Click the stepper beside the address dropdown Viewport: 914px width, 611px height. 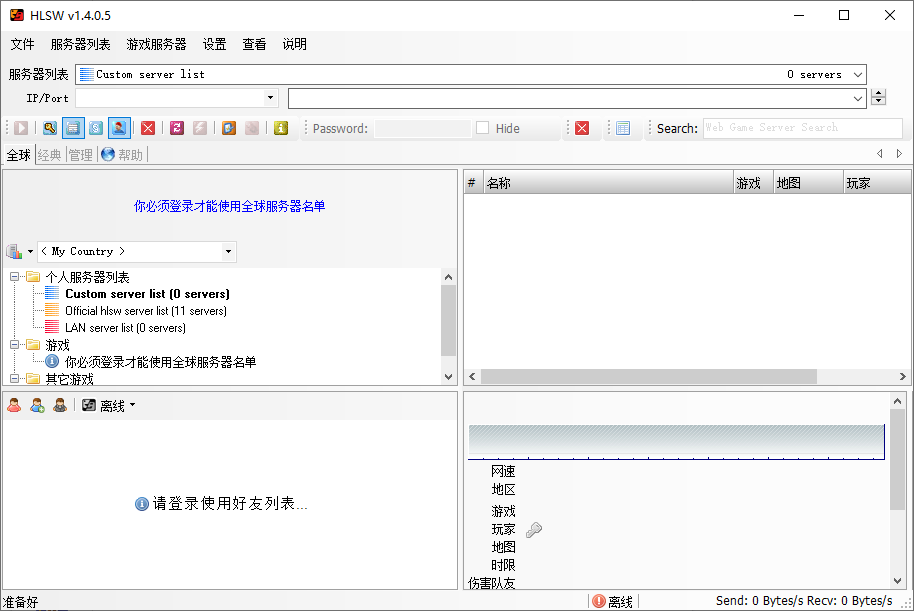pyautogui.click(x=878, y=97)
